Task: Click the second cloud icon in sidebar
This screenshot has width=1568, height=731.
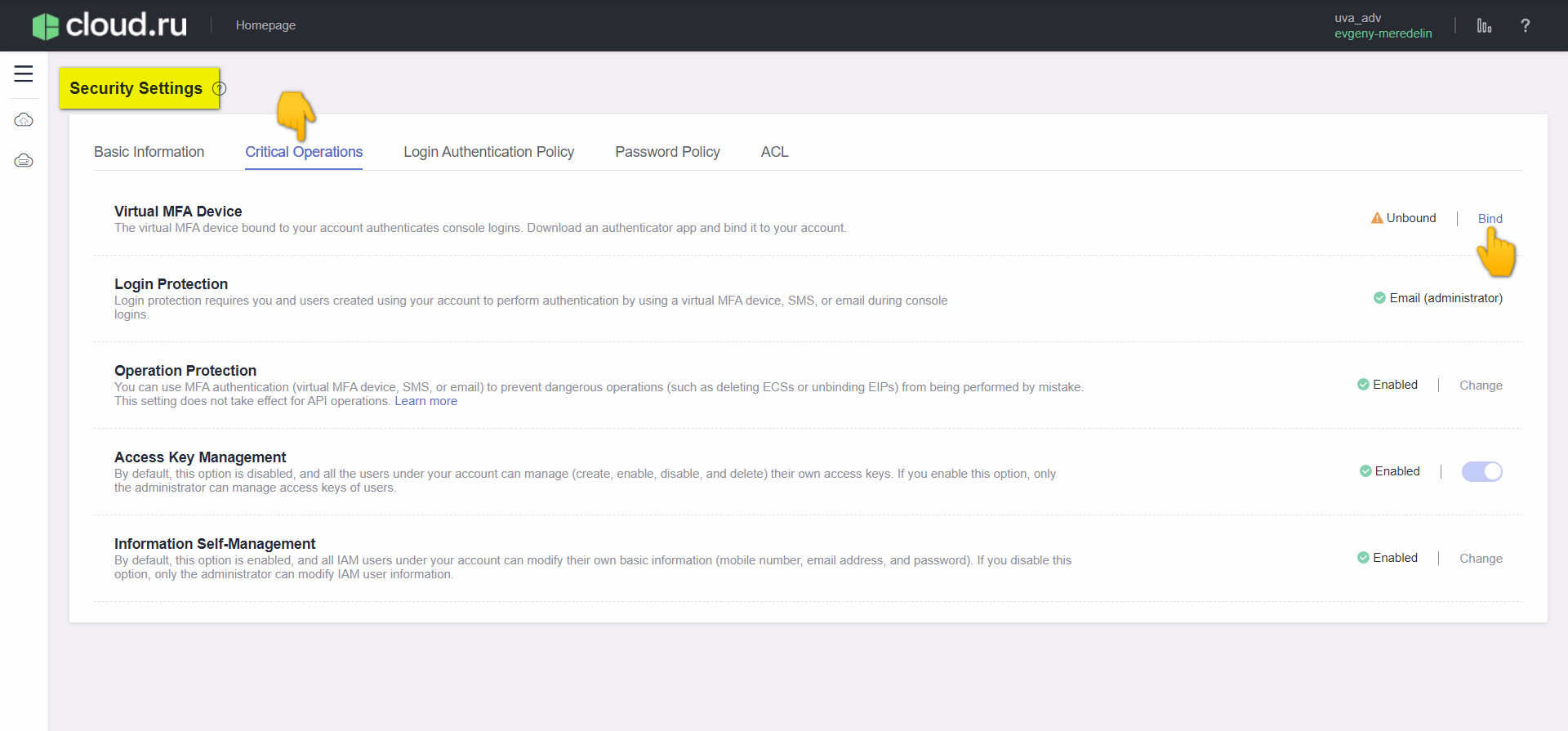Action: point(24,161)
